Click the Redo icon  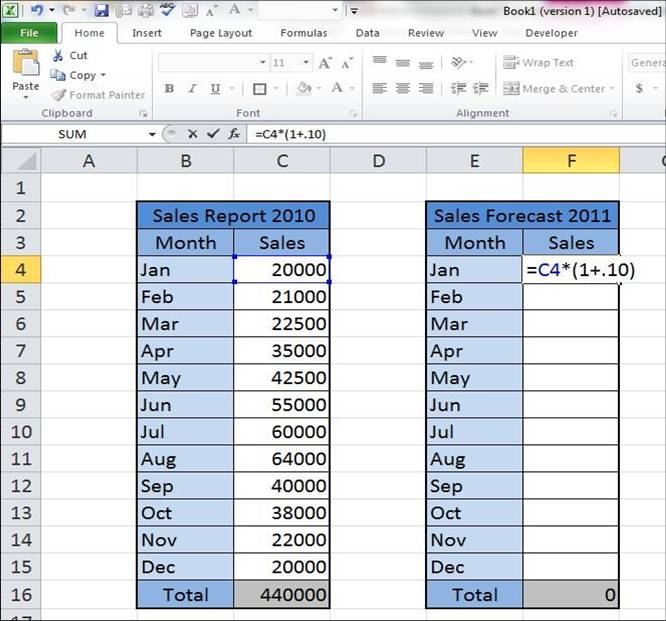68,10
